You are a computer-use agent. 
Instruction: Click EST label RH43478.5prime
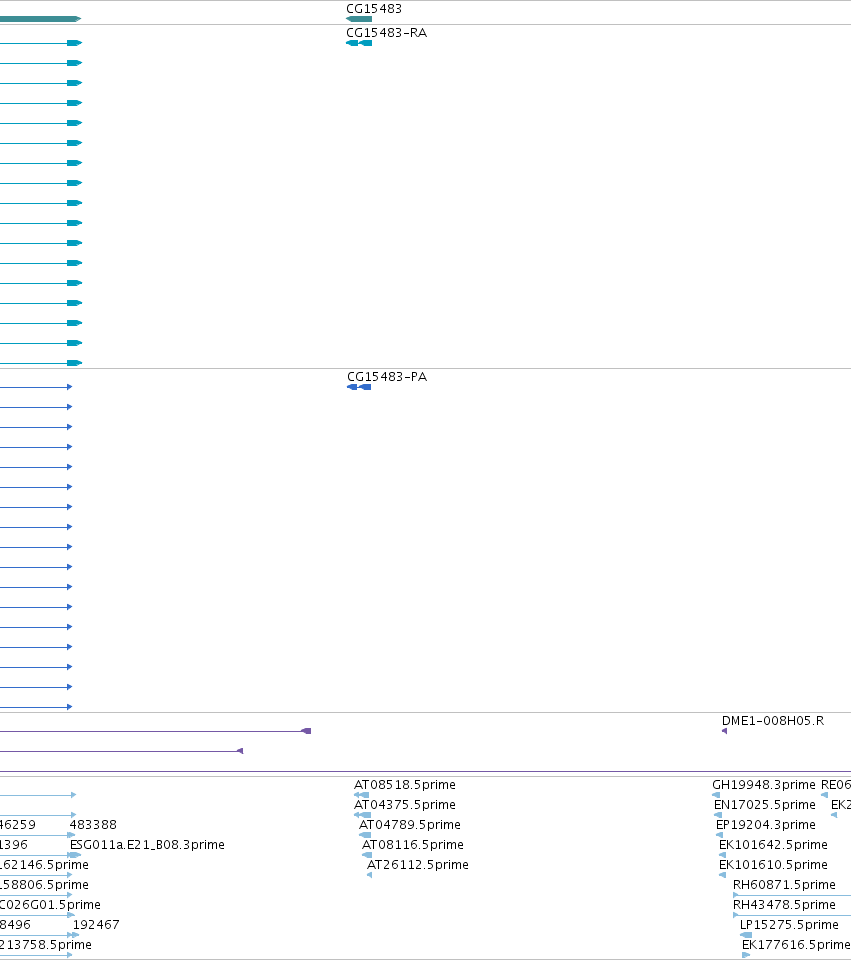784,904
